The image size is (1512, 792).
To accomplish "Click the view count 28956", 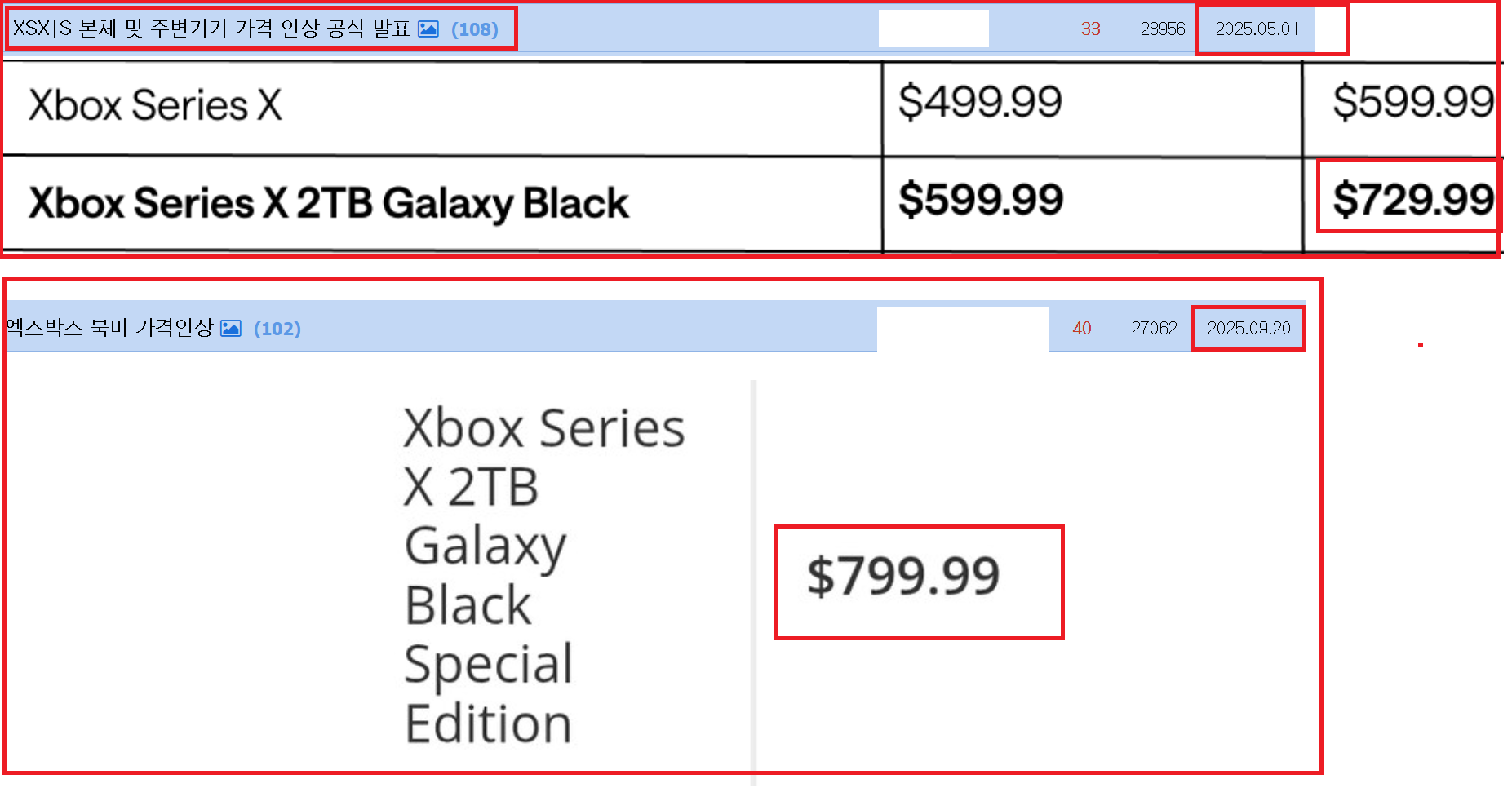I will [x=1162, y=29].
